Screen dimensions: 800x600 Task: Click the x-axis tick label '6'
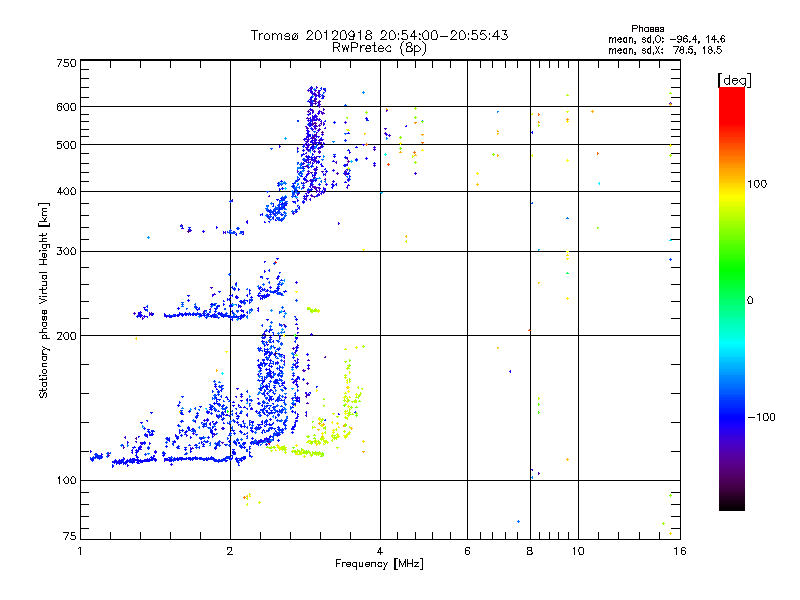tap(467, 551)
